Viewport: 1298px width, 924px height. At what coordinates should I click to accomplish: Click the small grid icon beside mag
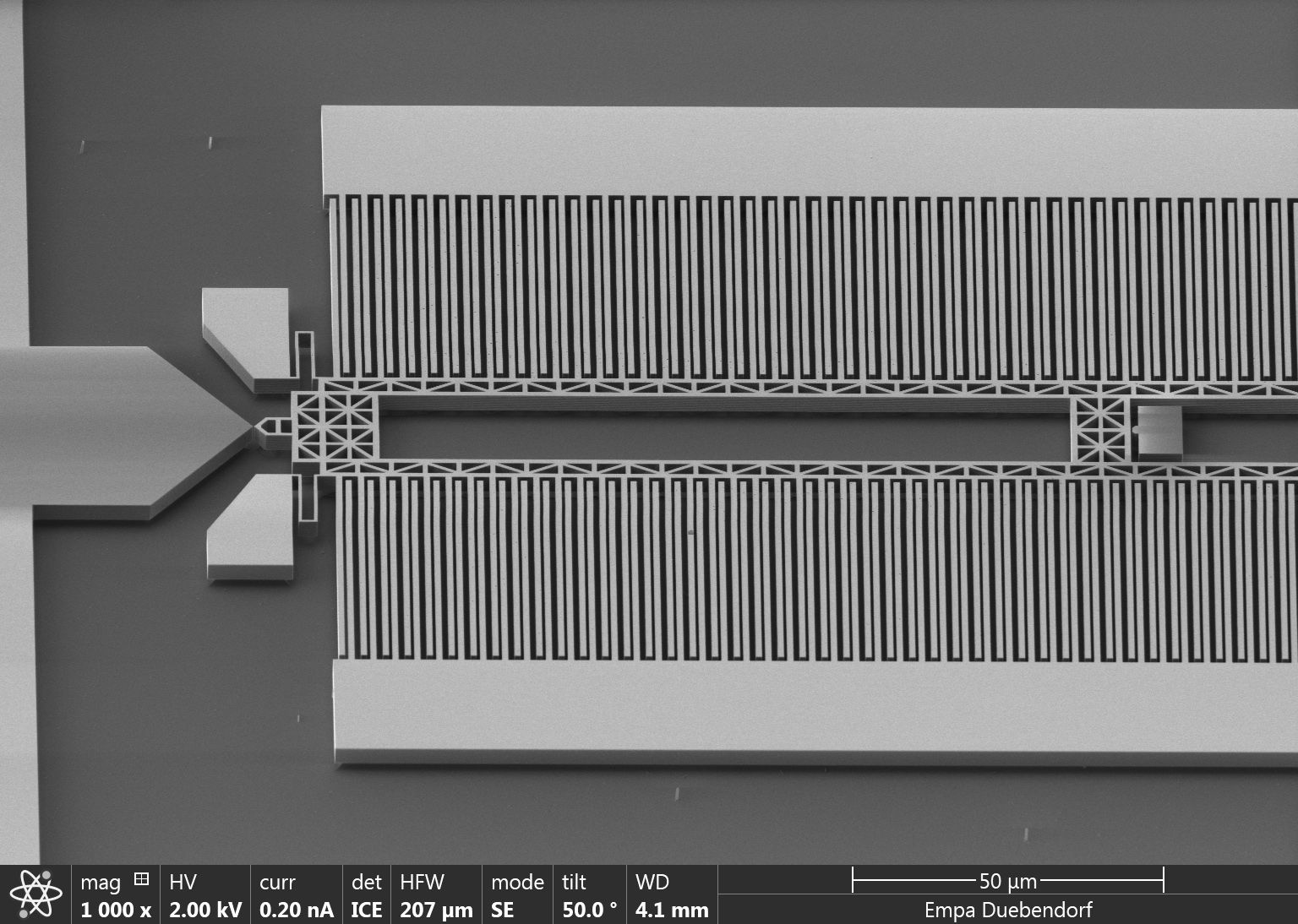click(141, 879)
